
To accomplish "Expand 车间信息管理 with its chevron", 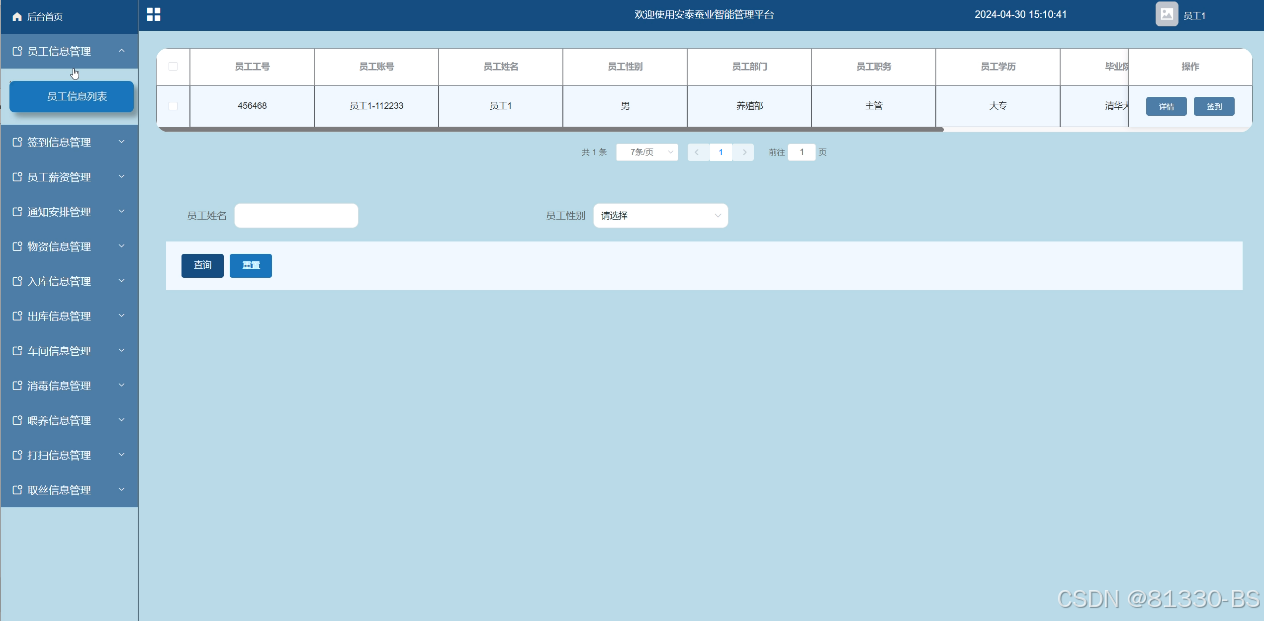I will click(x=121, y=351).
